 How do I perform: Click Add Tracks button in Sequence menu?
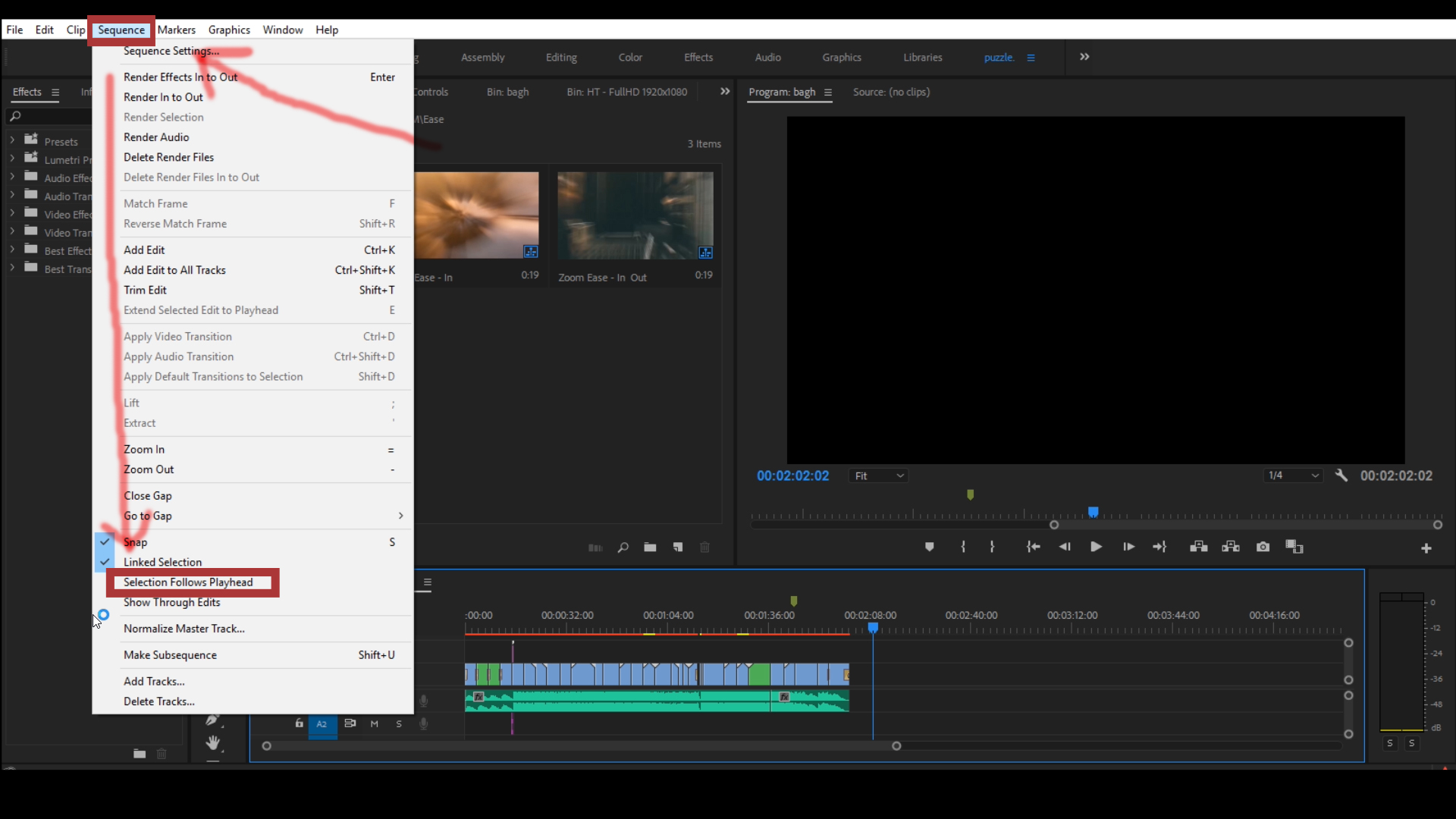153,681
